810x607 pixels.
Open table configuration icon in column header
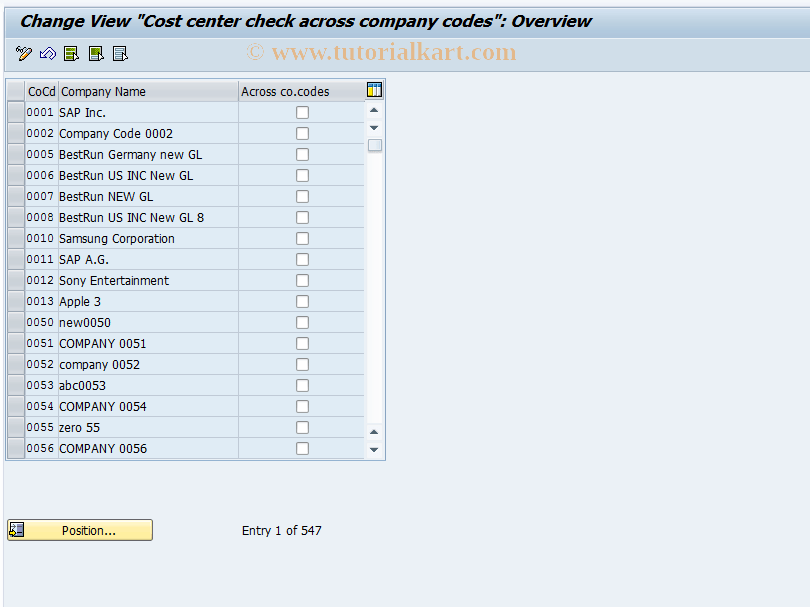(x=374, y=89)
